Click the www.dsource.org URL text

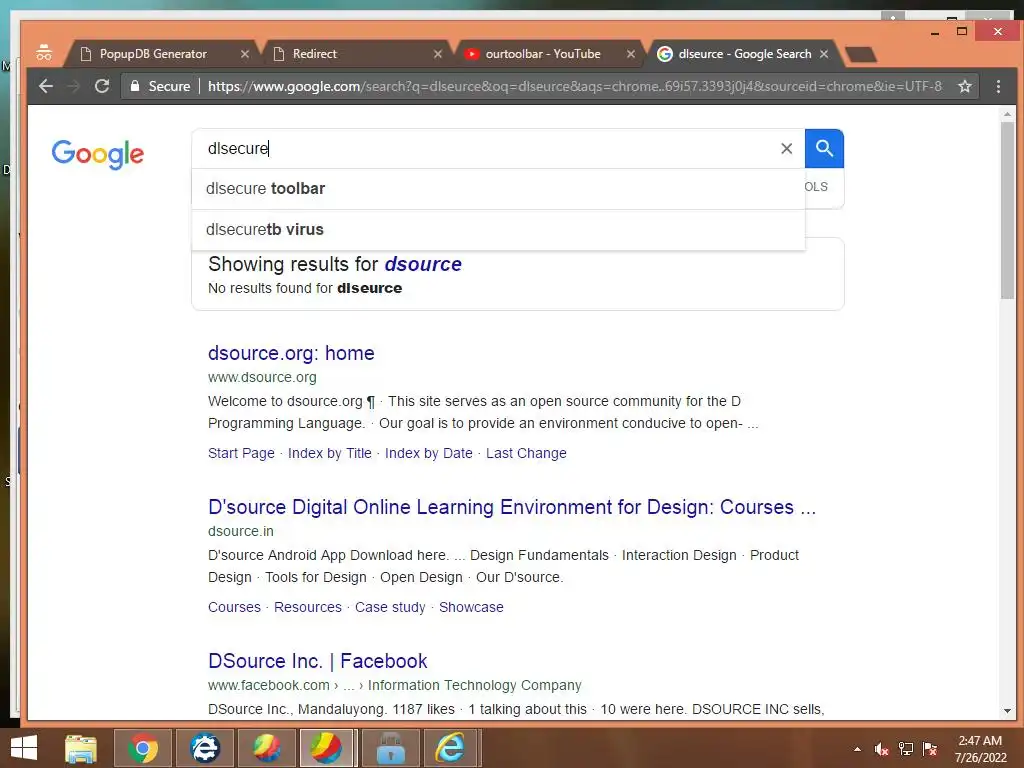point(262,377)
